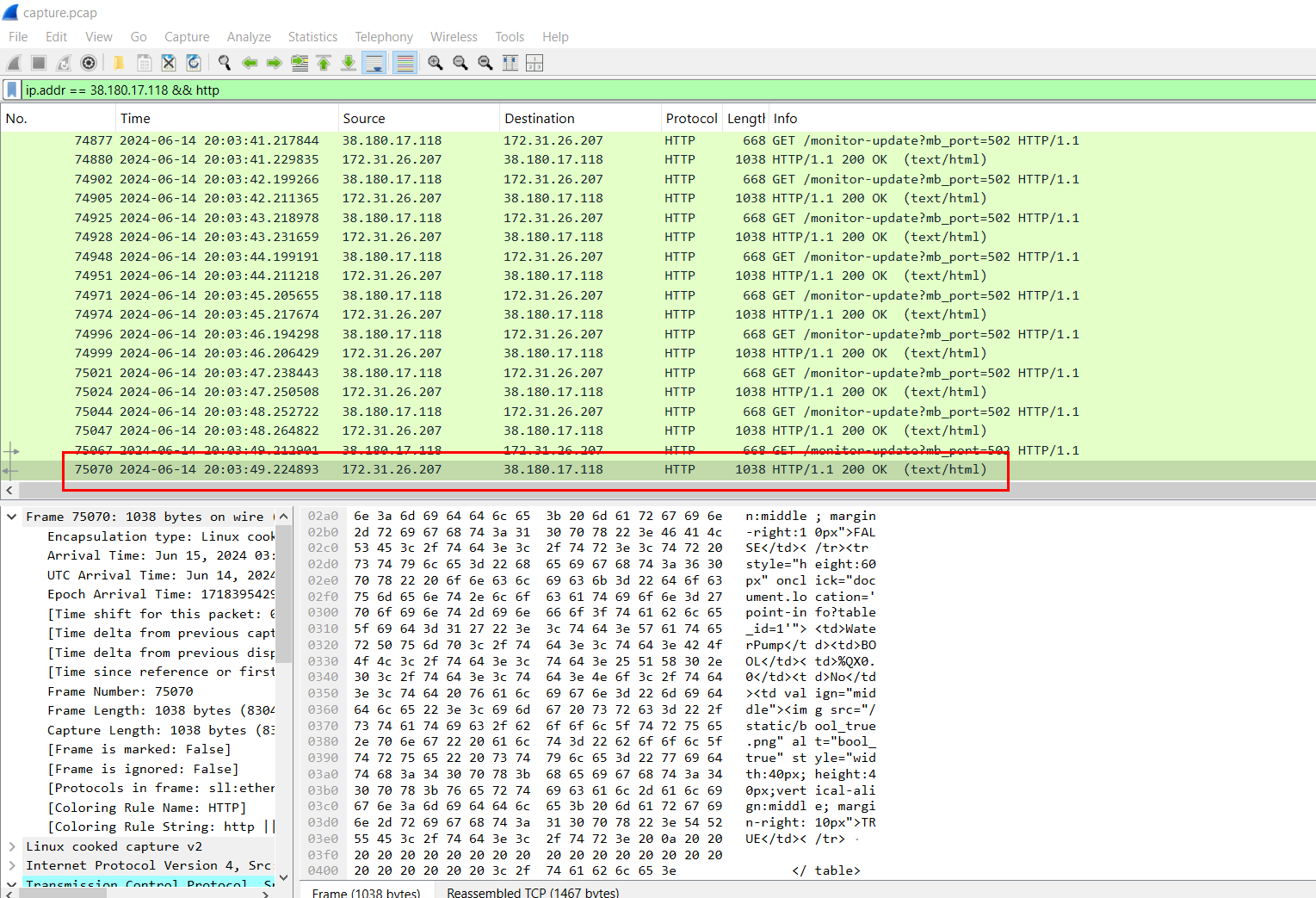1316x898 pixels.
Task: Jump to first packet icon
Action: click(324, 63)
